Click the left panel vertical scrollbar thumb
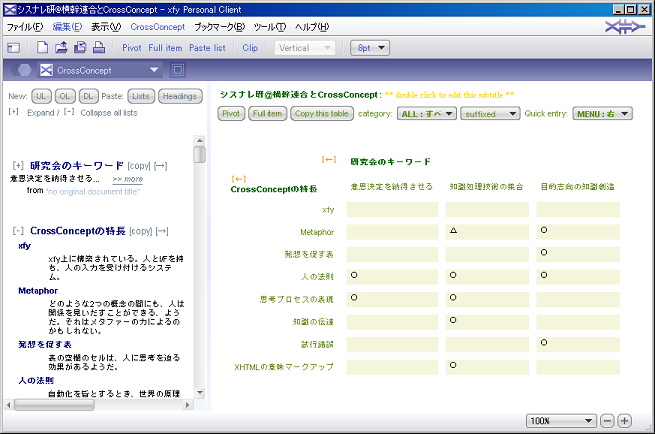The image size is (655, 434). (200, 154)
